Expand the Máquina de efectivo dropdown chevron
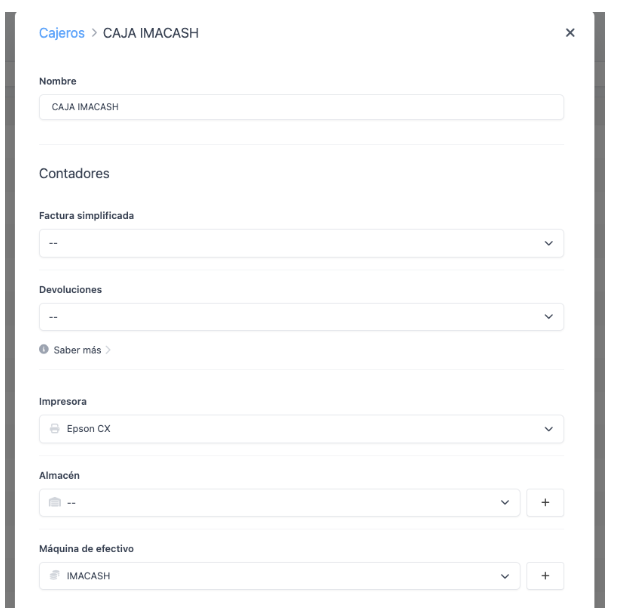This screenshot has height=614, width=620. point(504,576)
